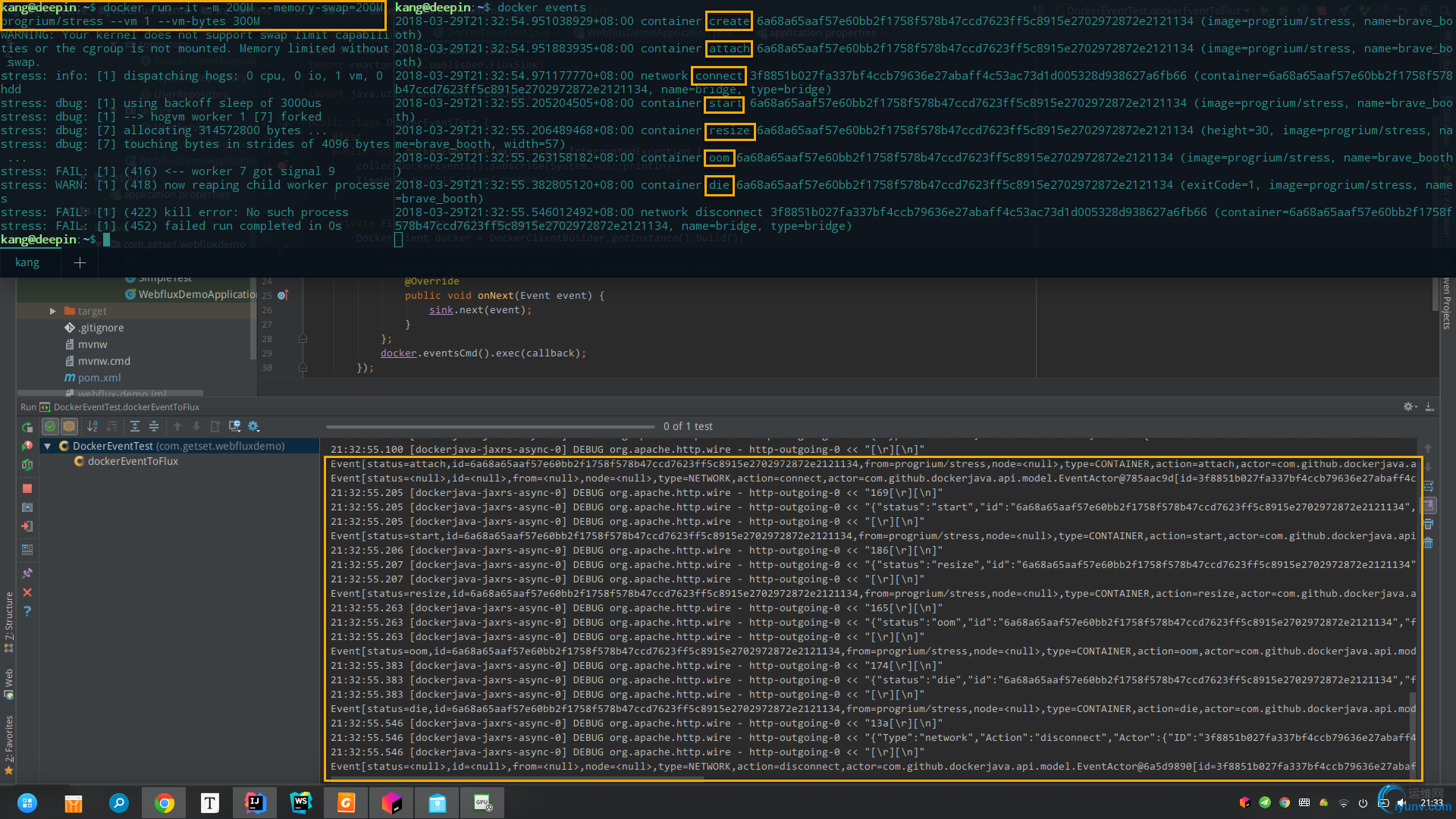The width and height of the screenshot is (1456, 819).
Task: Click Wi-Fi tray icon
Action: [x=1343, y=802]
